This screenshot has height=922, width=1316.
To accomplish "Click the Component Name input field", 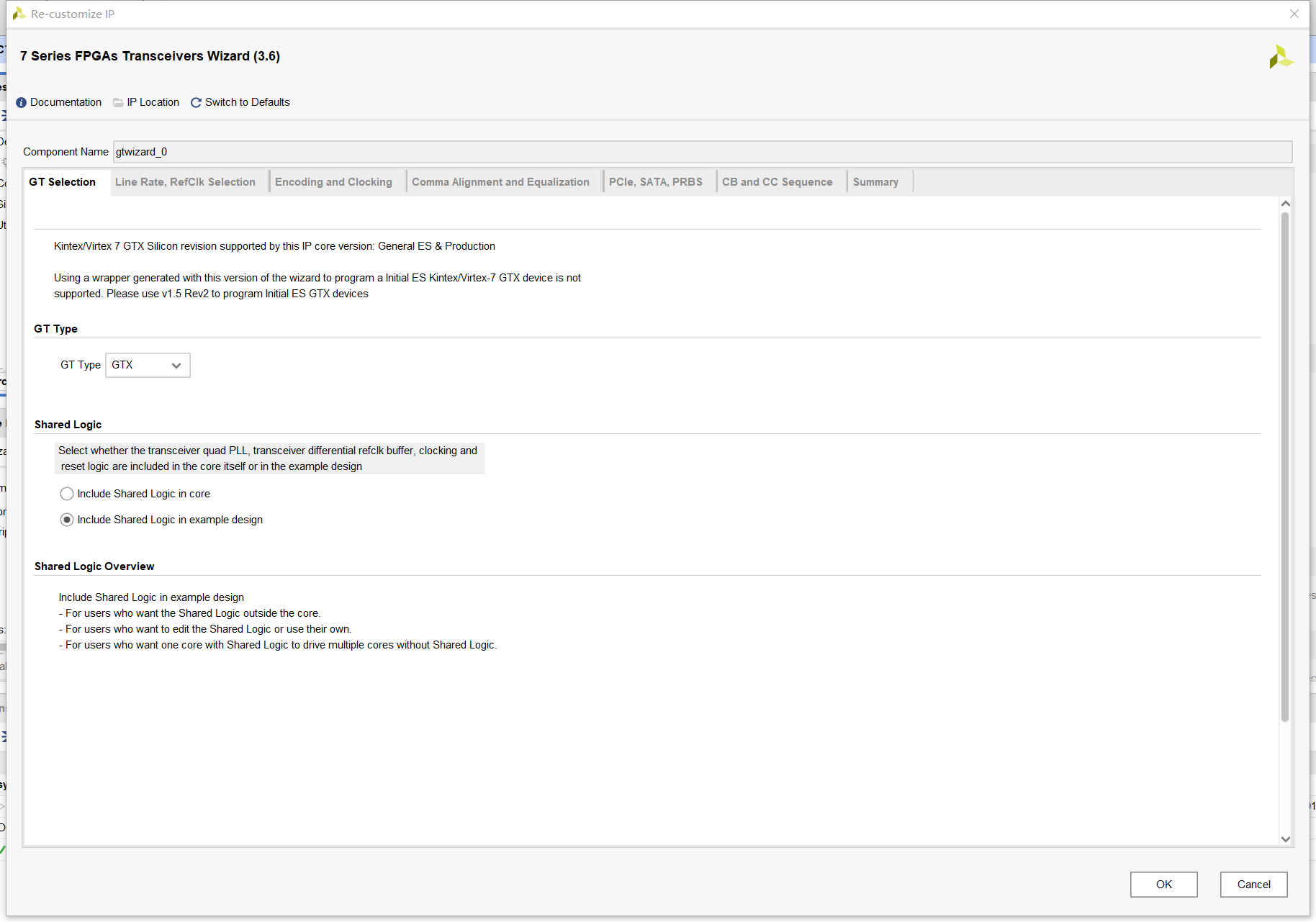I will 703,152.
